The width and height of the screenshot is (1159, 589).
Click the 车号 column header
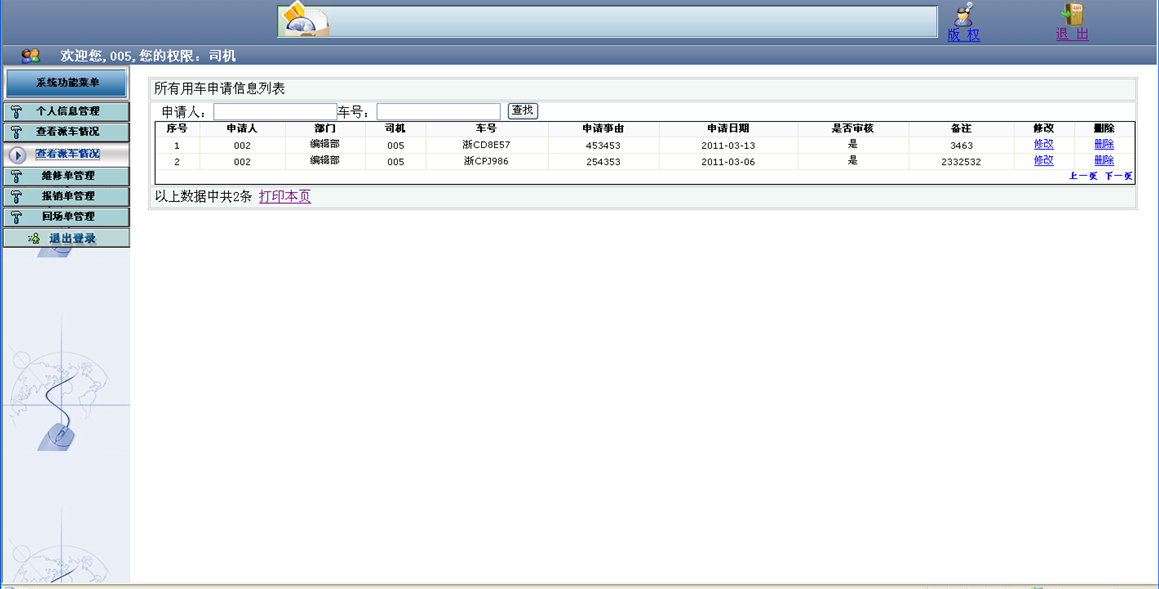point(486,129)
